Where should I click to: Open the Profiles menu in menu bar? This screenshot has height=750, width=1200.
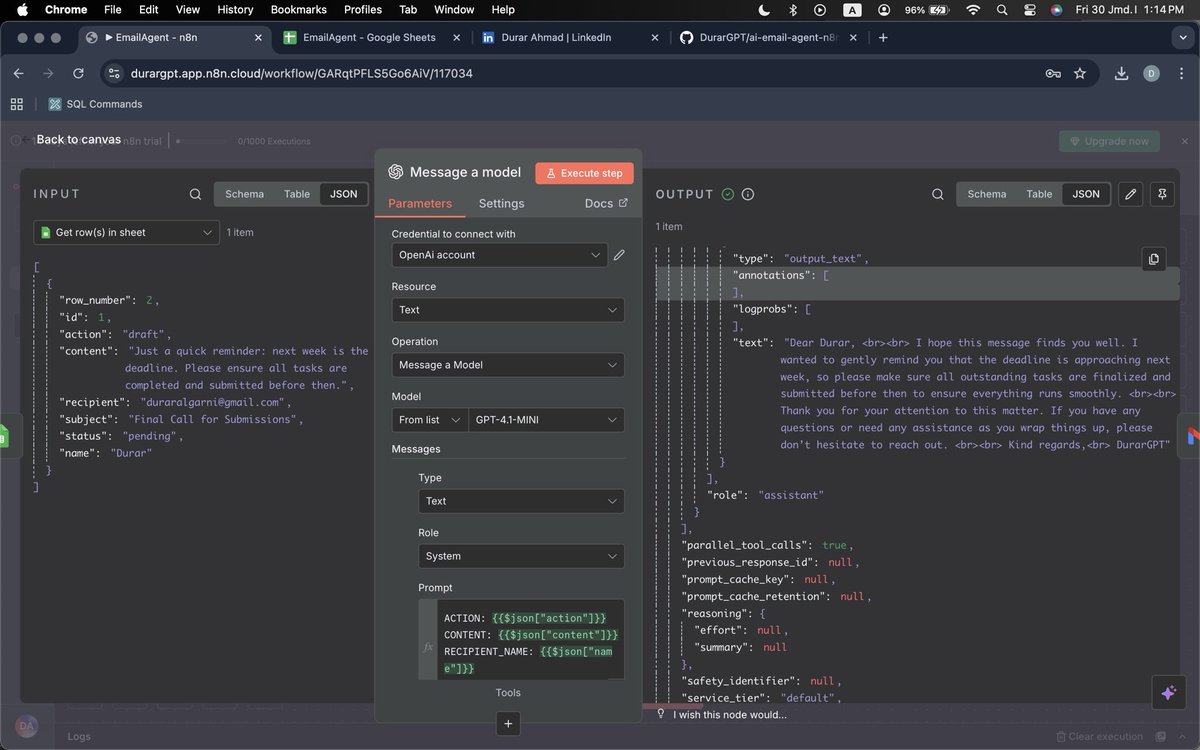tap(363, 9)
